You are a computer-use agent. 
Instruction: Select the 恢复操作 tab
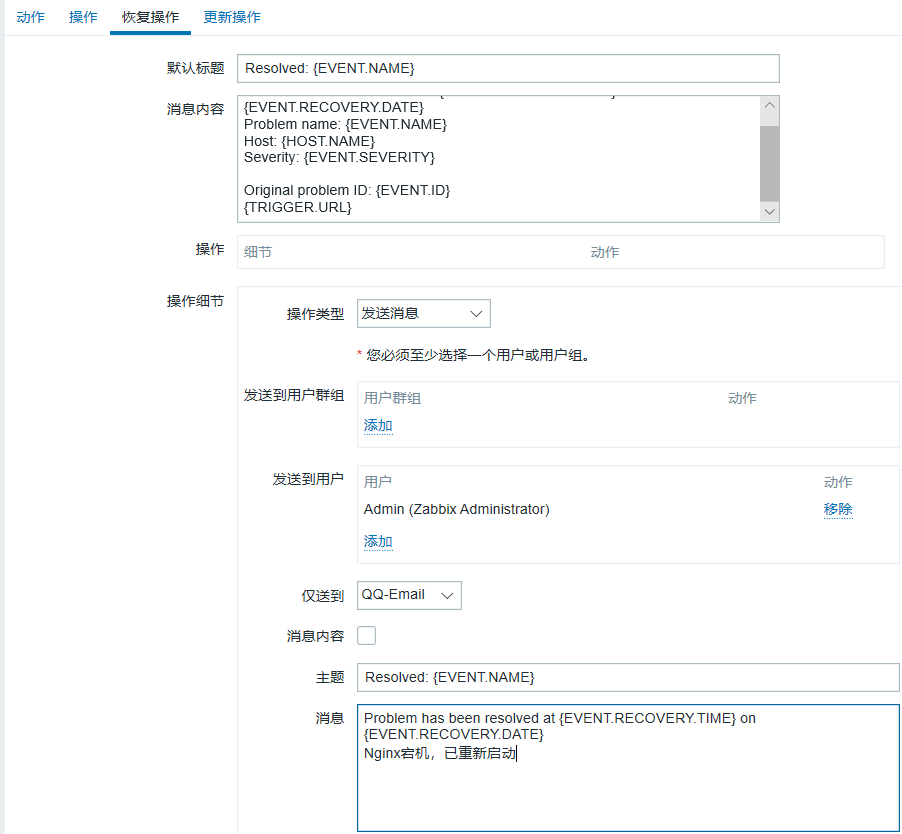150,17
